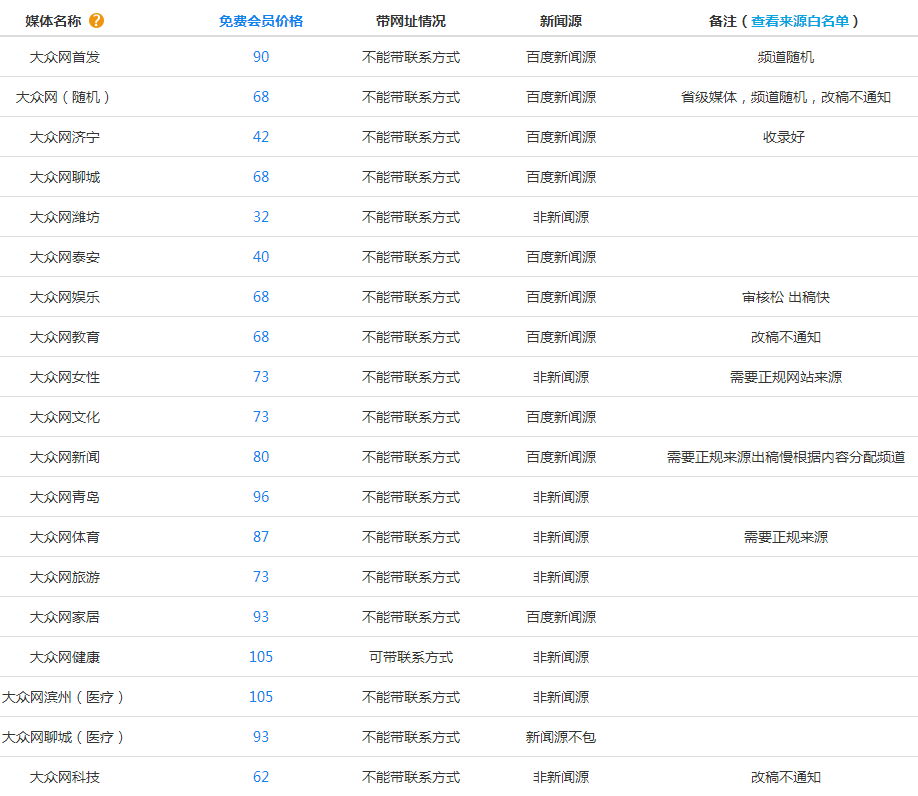Image resolution: width=918 pixels, height=796 pixels.
Task: Click price 87 for 大众网体育
Action: [x=261, y=537]
